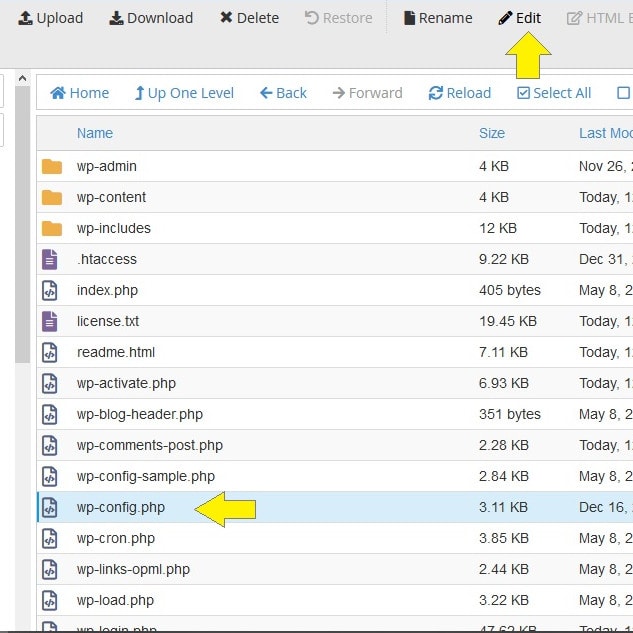The width and height of the screenshot is (633, 633).
Task: Select the wp-includes folder name
Action: tap(114, 228)
